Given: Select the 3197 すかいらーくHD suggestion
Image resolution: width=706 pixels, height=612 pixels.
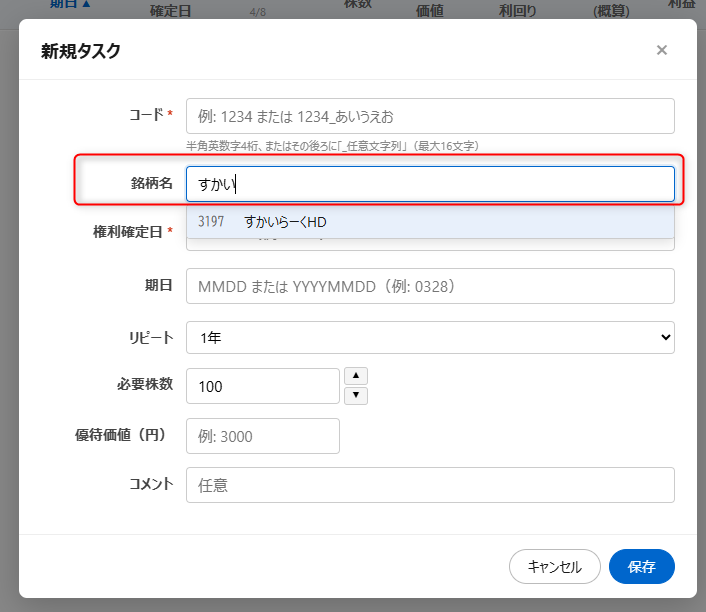Looking at the screenshot, I should click(430, 222).
